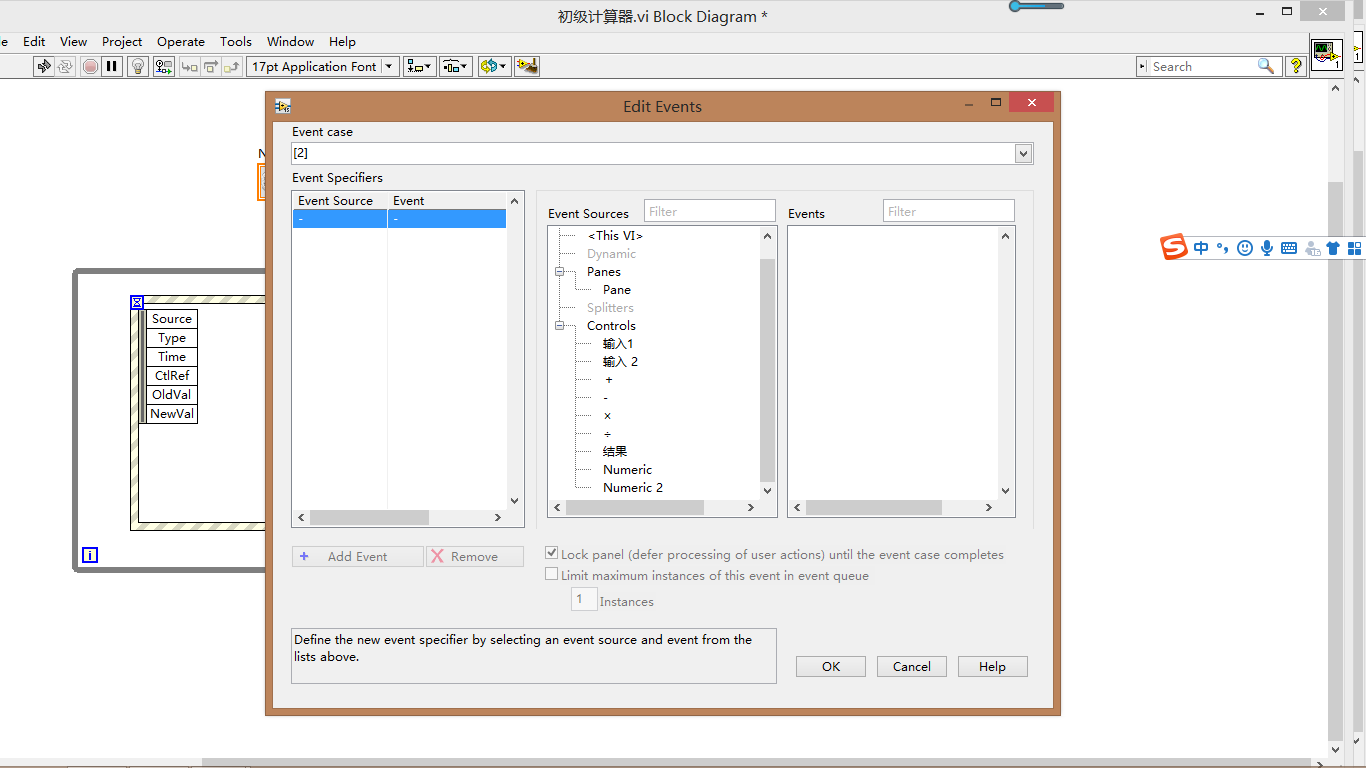Click the Add Event button
Viewport: 1366px width, 768px height.
(x=357, y=556)
